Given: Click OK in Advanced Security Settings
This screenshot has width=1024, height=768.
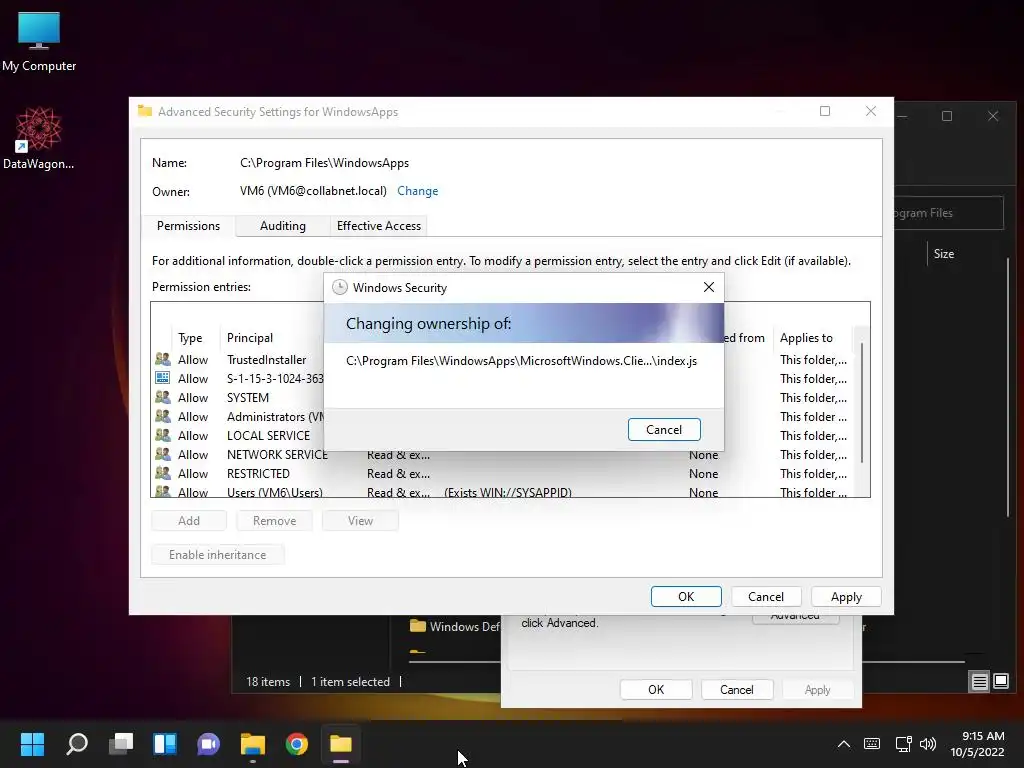Looking at the screenshot, I should coord(686,596).
